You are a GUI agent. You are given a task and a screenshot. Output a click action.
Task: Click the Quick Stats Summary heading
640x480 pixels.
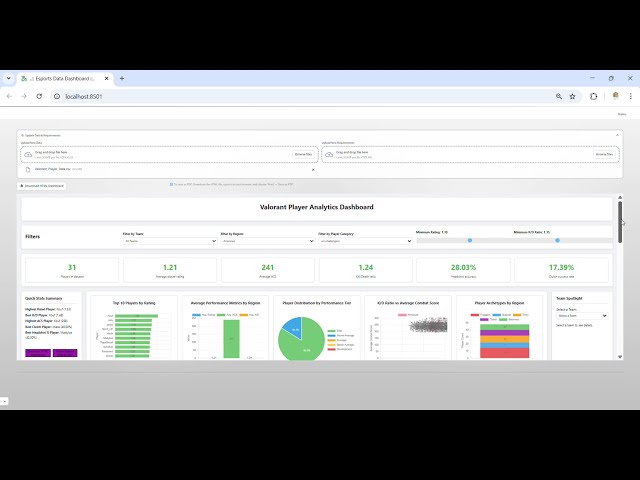(44, 298)
